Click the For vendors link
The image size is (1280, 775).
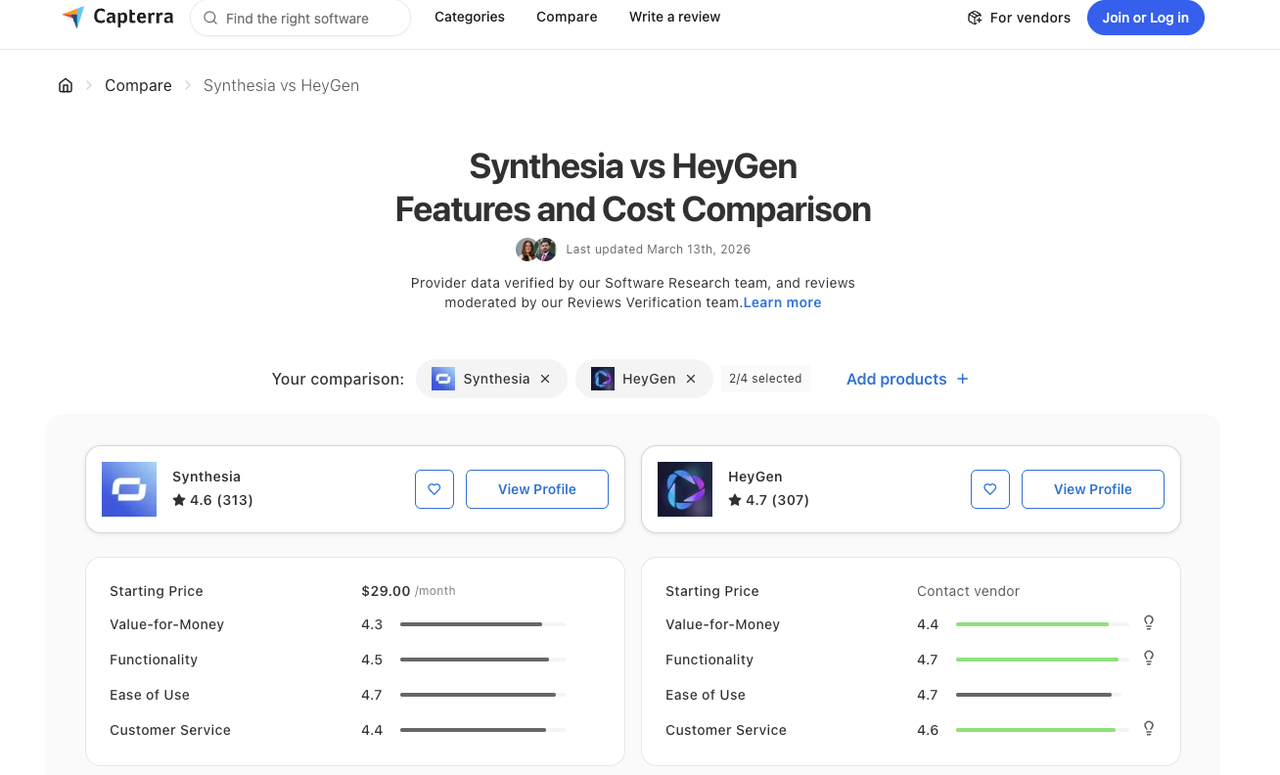[x=1019, y=18]
